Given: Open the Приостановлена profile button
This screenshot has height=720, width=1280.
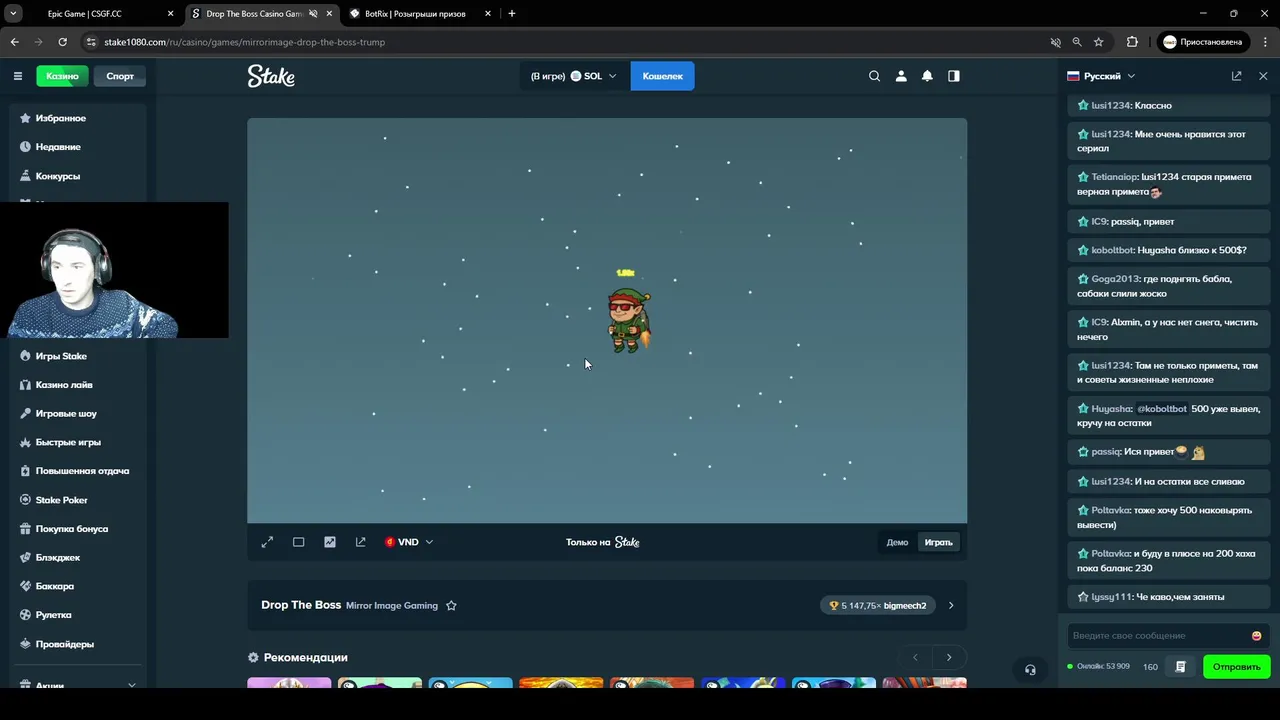Looking at the screenshot, I should [x=1203, y=42].
